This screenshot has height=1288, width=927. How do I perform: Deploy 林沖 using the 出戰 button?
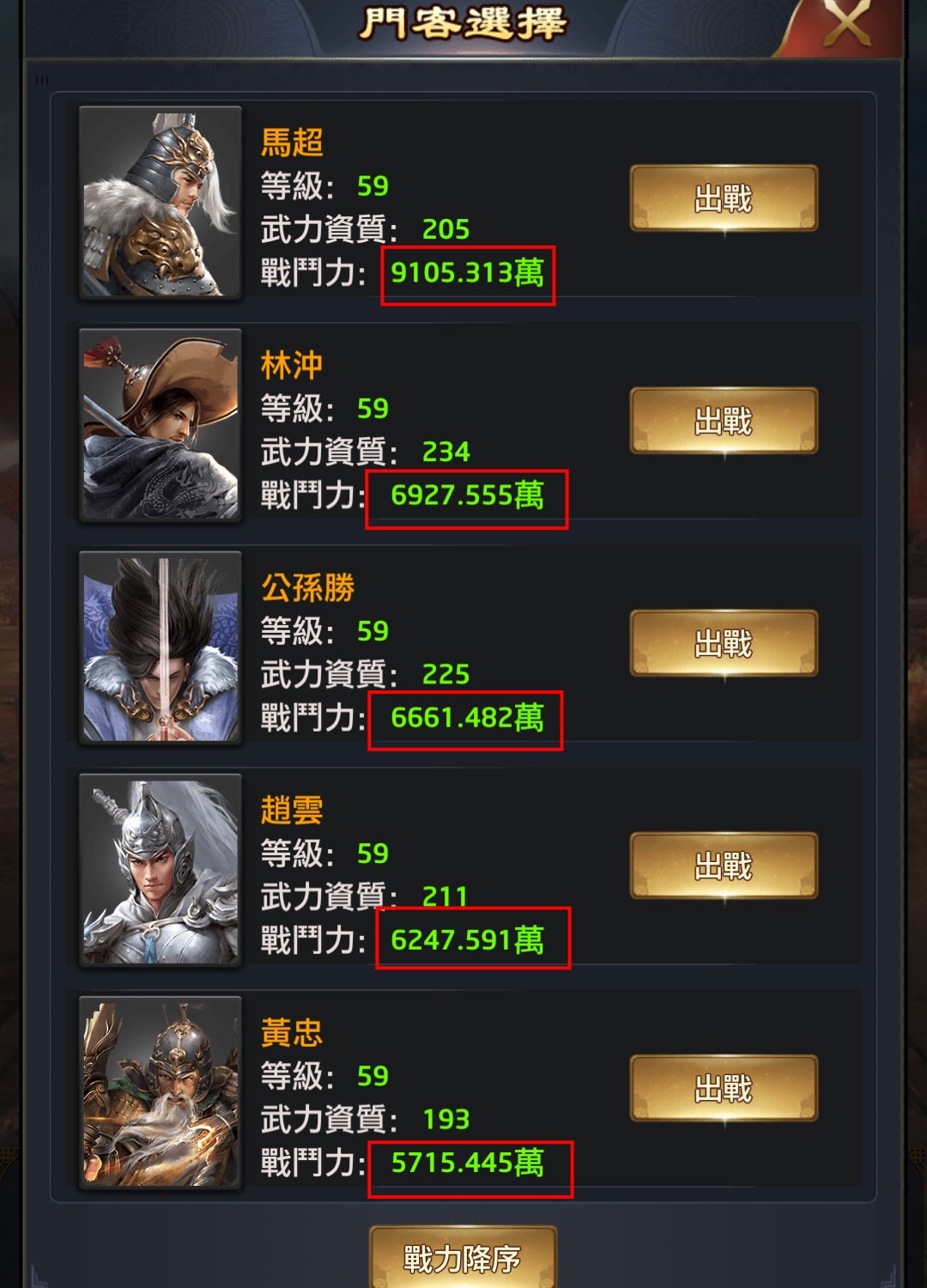click(724, 421)
